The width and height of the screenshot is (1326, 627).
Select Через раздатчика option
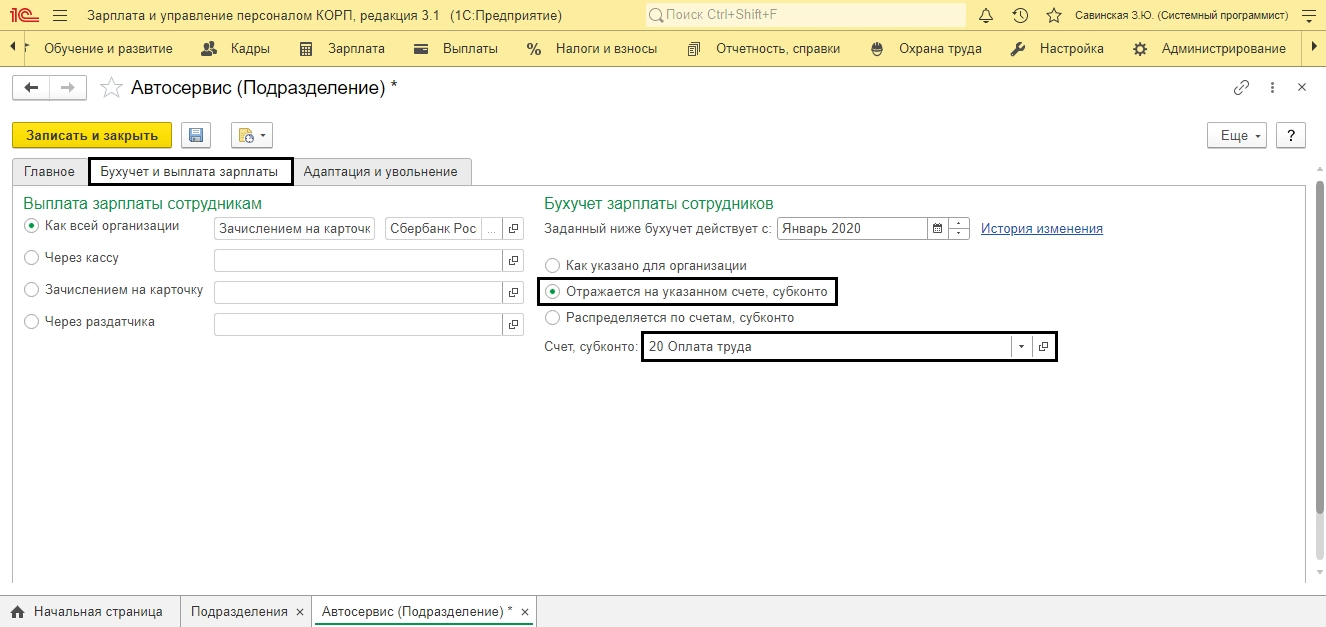tap(32, 322)
